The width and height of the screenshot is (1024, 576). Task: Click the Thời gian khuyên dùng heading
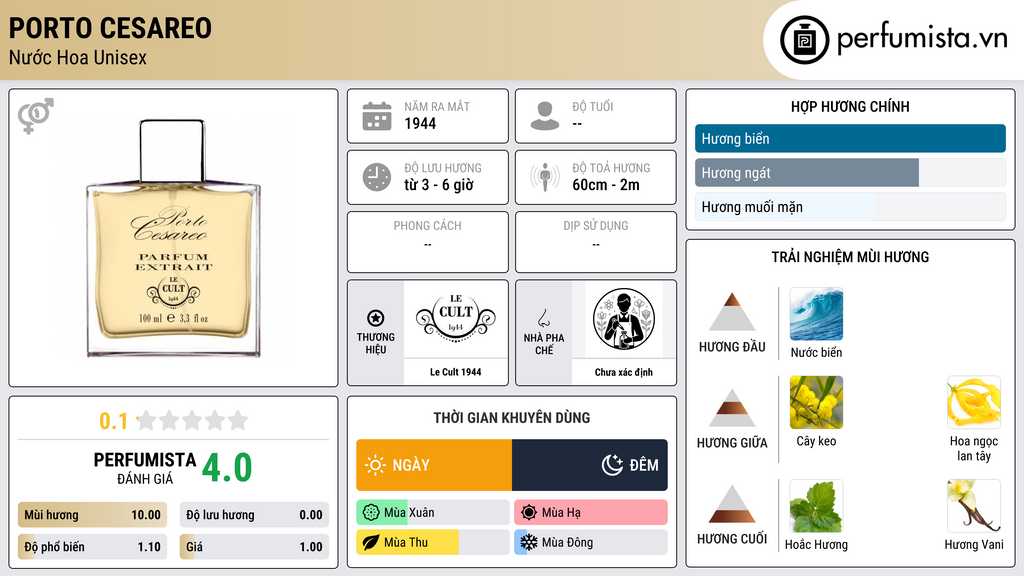pyautogui.click(x=512, y=417)
